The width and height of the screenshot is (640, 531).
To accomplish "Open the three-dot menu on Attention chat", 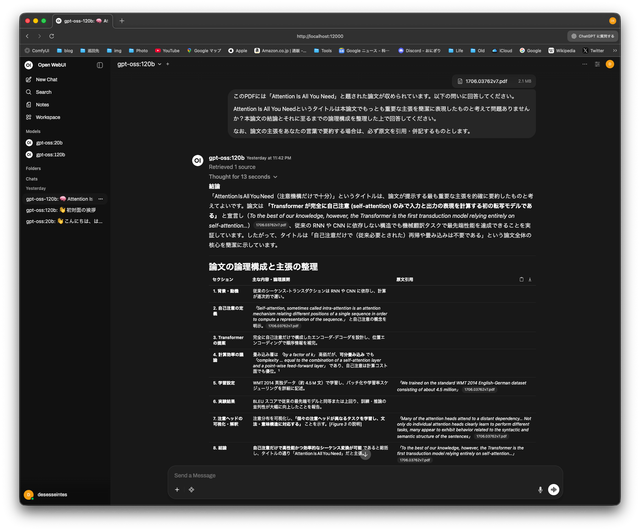I will [100, 199].
